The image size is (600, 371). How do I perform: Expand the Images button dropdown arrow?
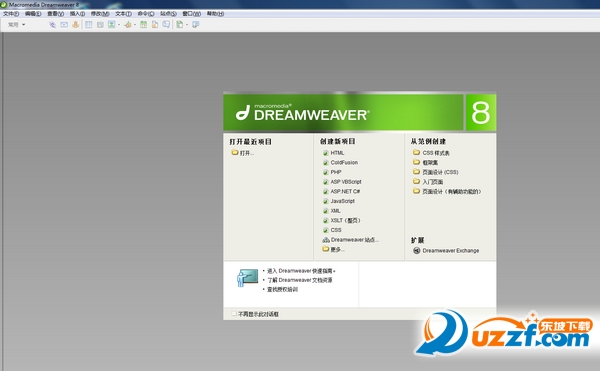point(119,25)
